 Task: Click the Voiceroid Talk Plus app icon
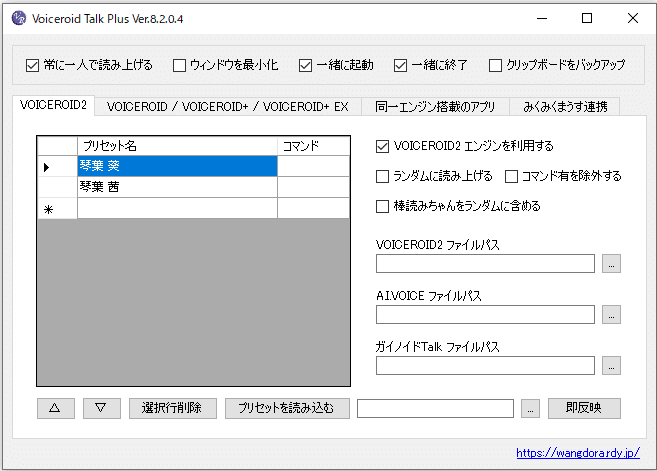[x=19, y=18]
